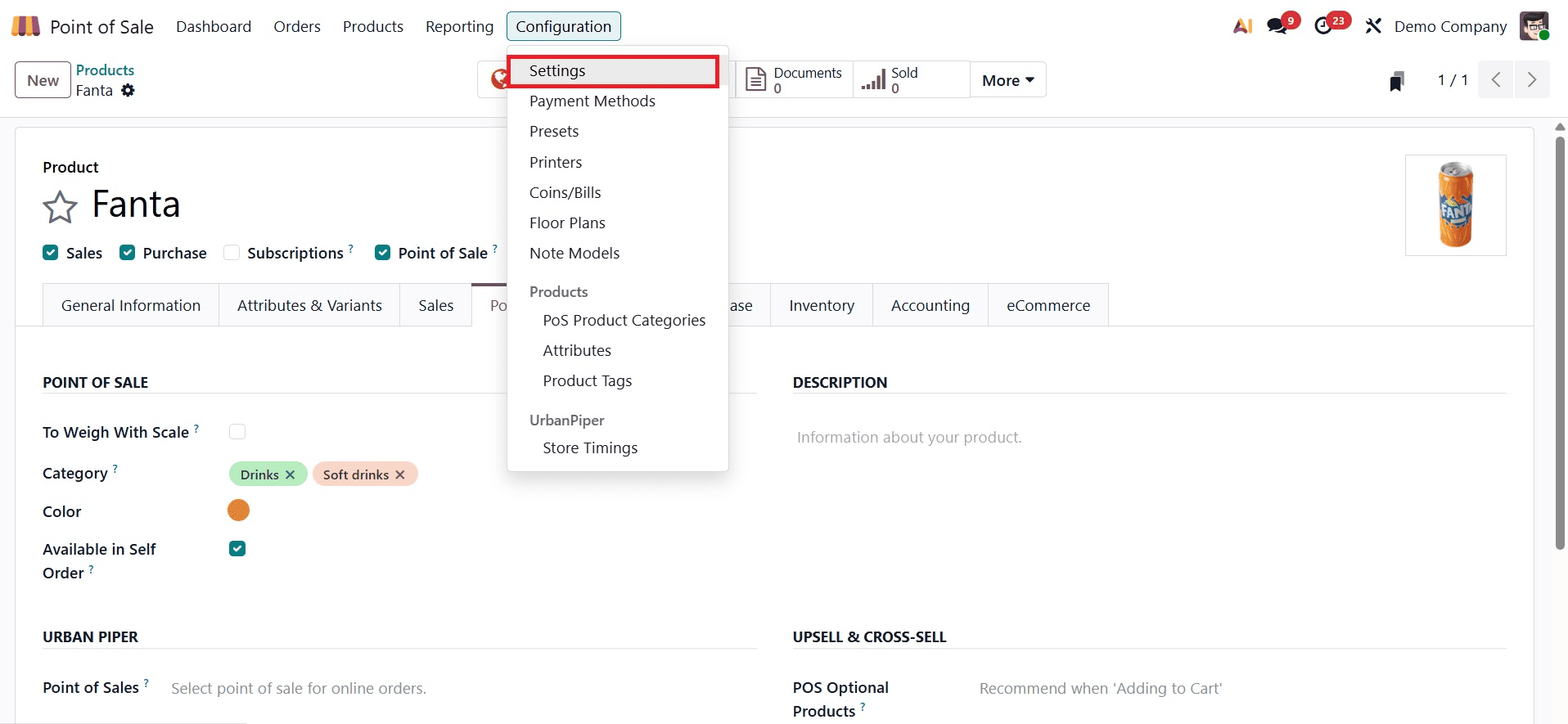Toggle Available in Self Order checkbox
Viewport: 1568px width, 724px height.
(x=237, y=549)
